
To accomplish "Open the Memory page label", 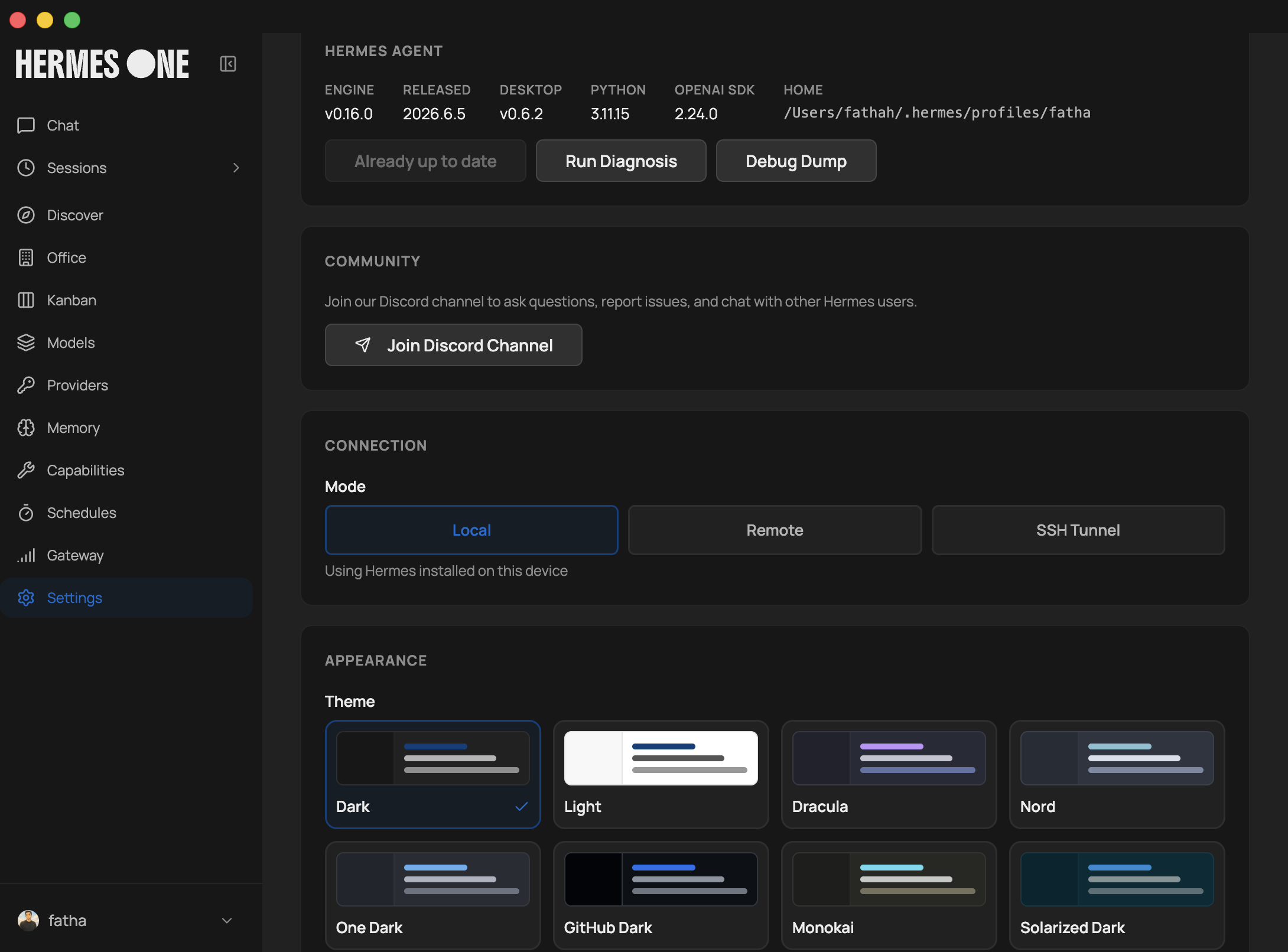I will click(73, 428).
